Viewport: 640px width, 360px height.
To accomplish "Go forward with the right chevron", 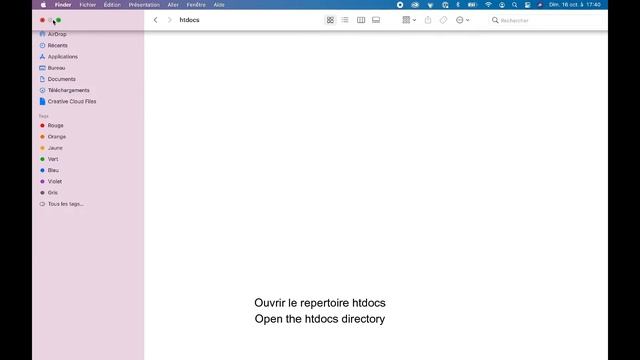I will (169, 20).
